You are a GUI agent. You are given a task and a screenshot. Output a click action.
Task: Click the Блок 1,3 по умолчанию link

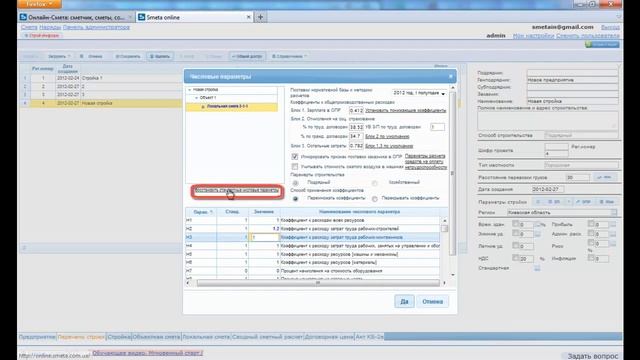389,146
